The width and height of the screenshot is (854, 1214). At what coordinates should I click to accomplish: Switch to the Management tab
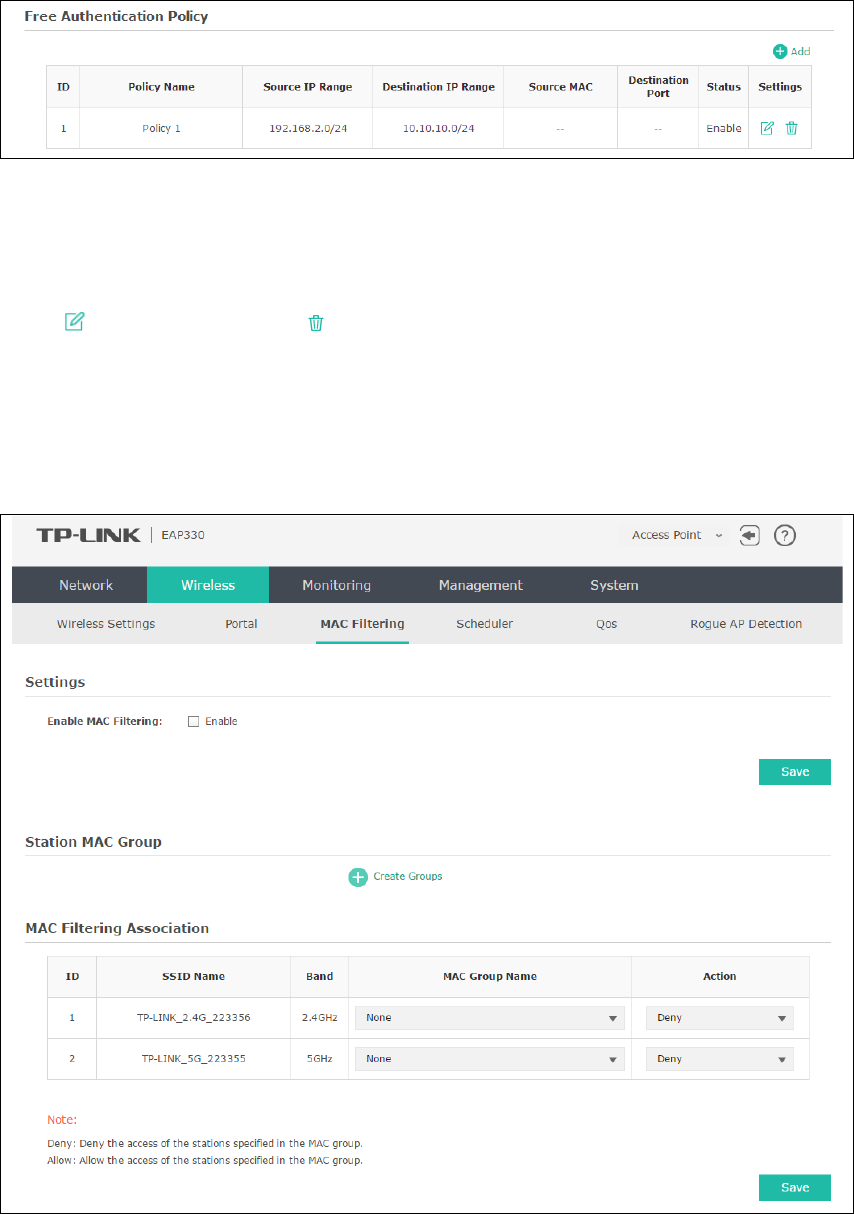coord(481,585)
